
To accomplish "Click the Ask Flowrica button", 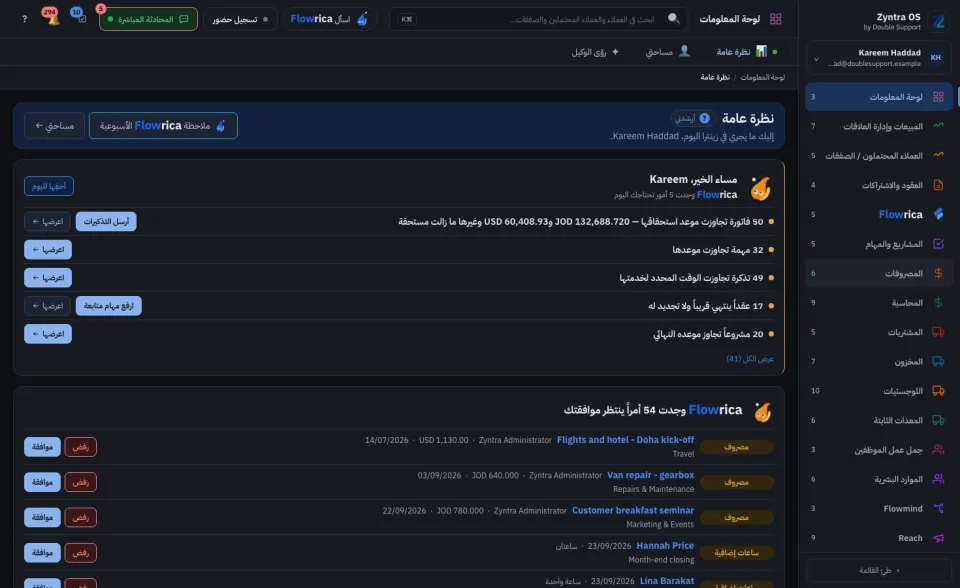I will point(329,19).
